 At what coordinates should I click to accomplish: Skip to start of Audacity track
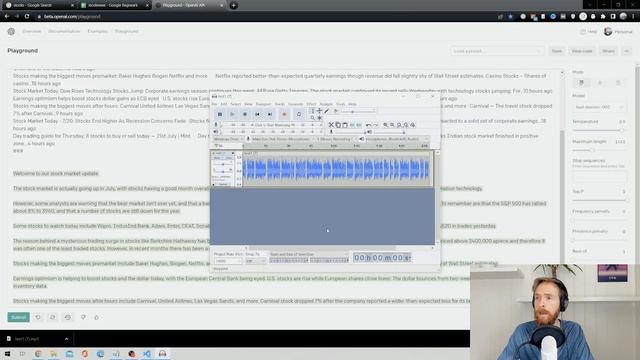(x=258, y=114)
